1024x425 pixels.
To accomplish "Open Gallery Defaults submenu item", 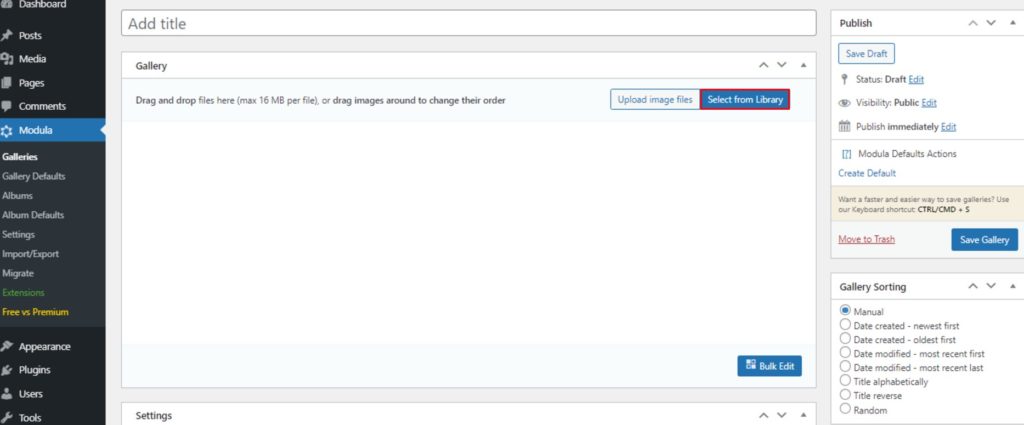I will click(34, 176).
